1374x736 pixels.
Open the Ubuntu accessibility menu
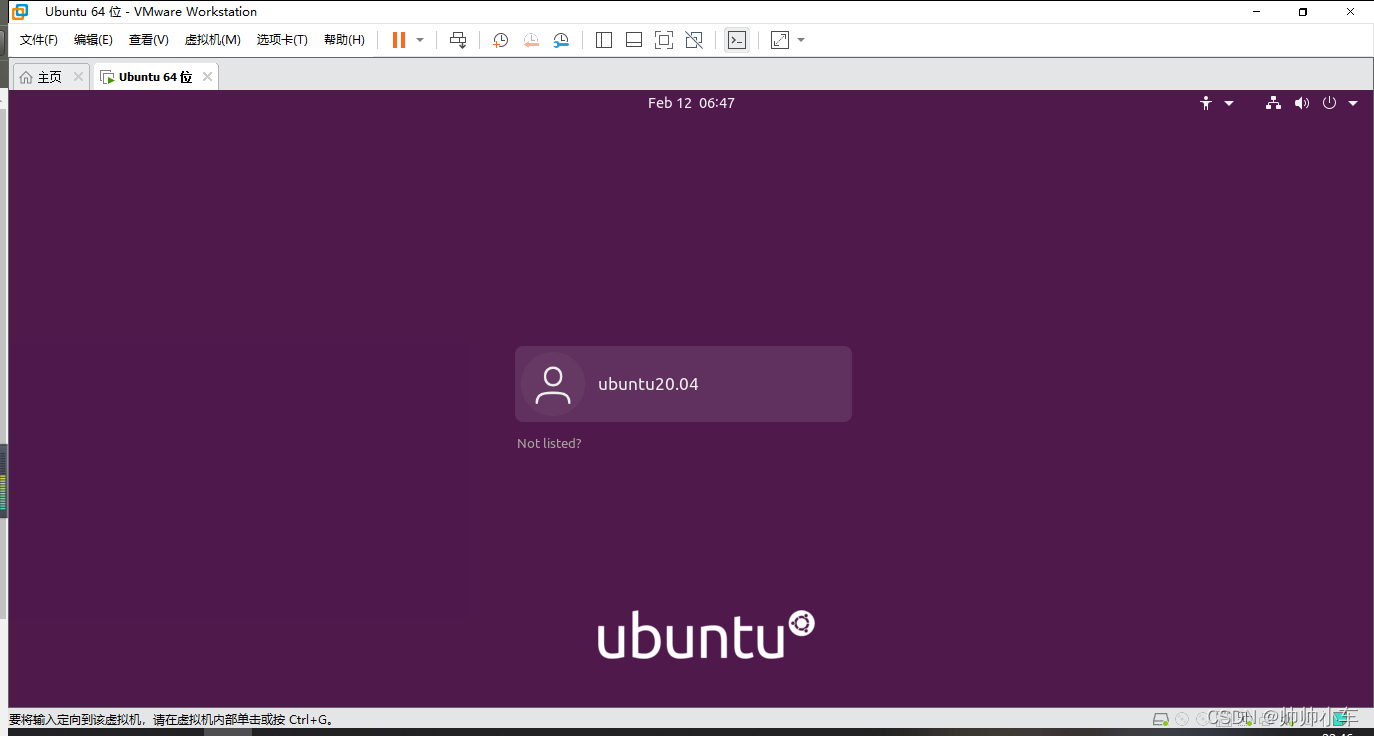1206,103
